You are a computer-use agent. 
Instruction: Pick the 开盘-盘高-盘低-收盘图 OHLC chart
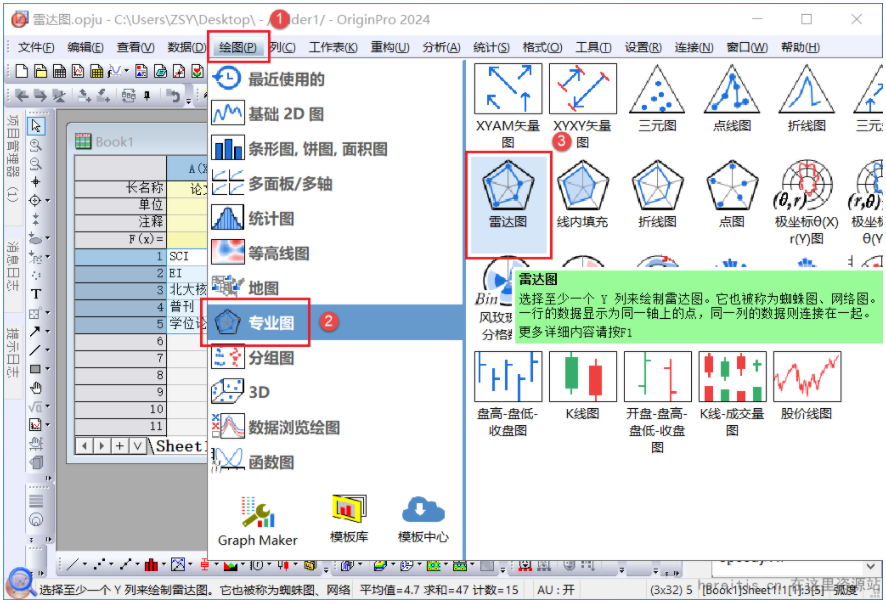(657, 402)
